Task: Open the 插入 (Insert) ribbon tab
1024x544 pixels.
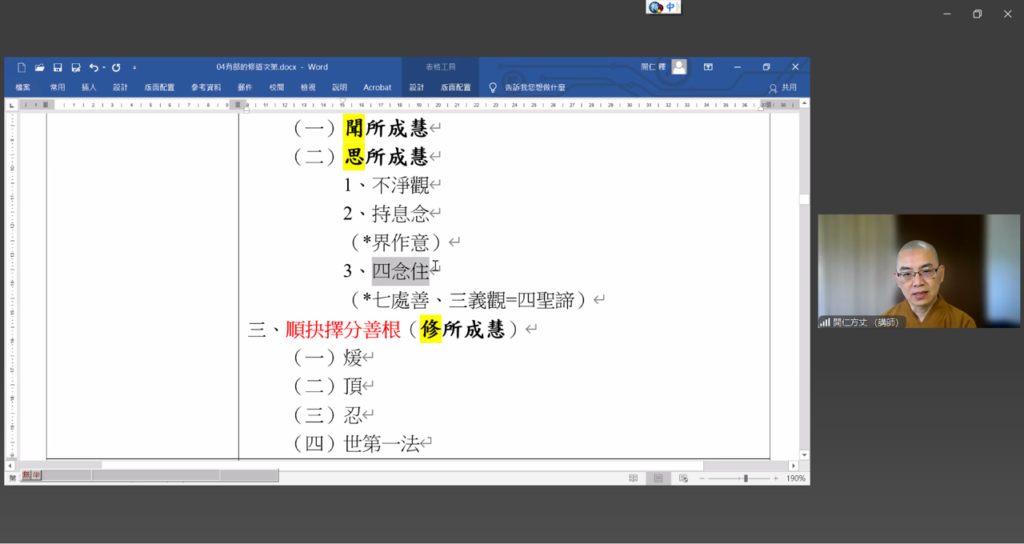Action: (89, 88)
